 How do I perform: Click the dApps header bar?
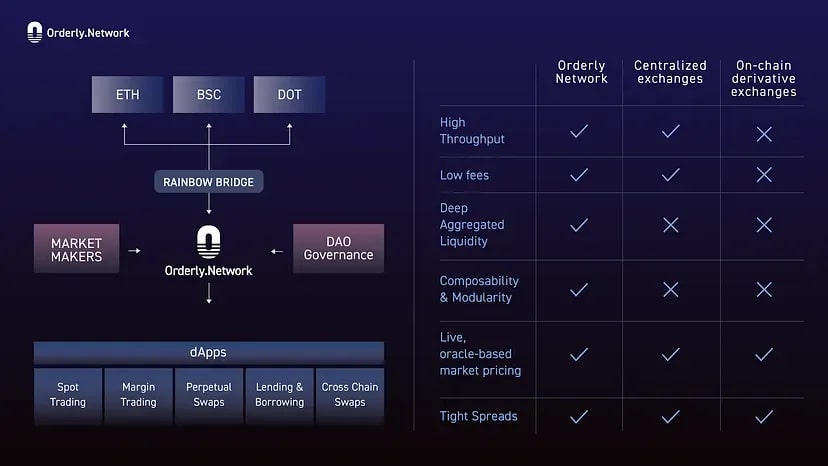pos(209,353)
